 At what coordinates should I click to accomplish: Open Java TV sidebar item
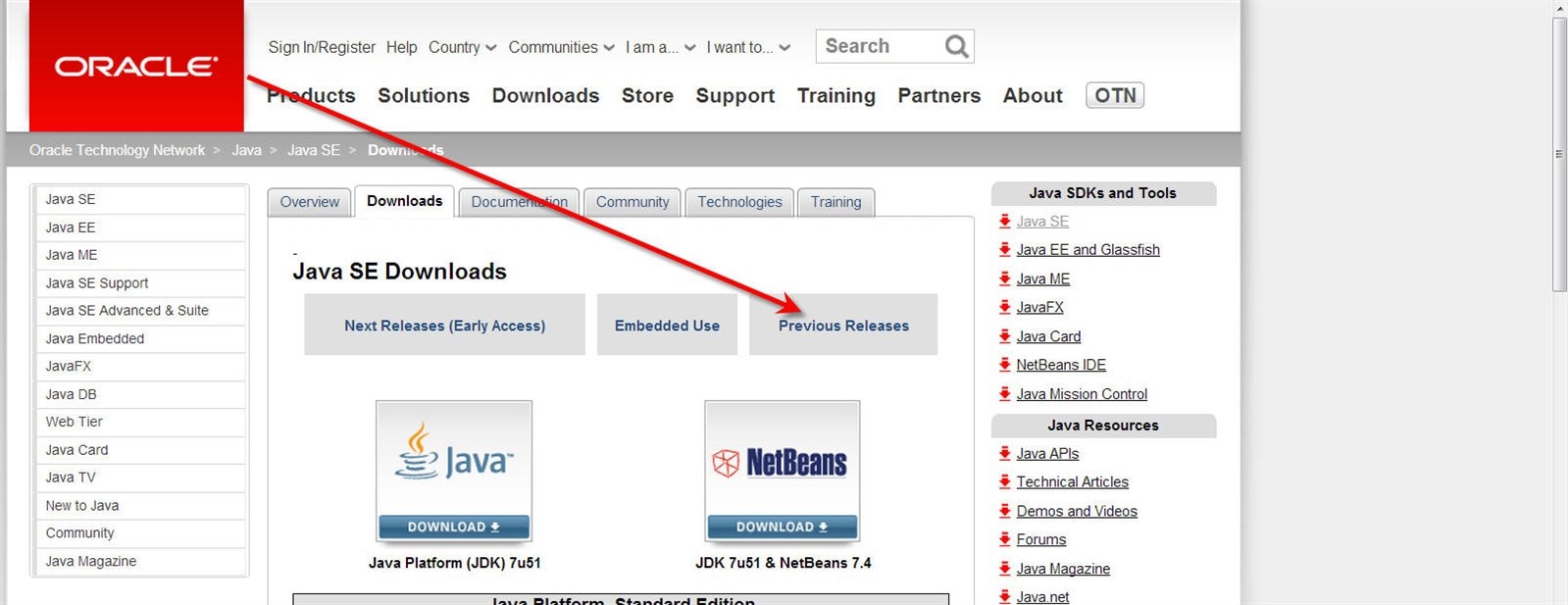click(140, 478)
